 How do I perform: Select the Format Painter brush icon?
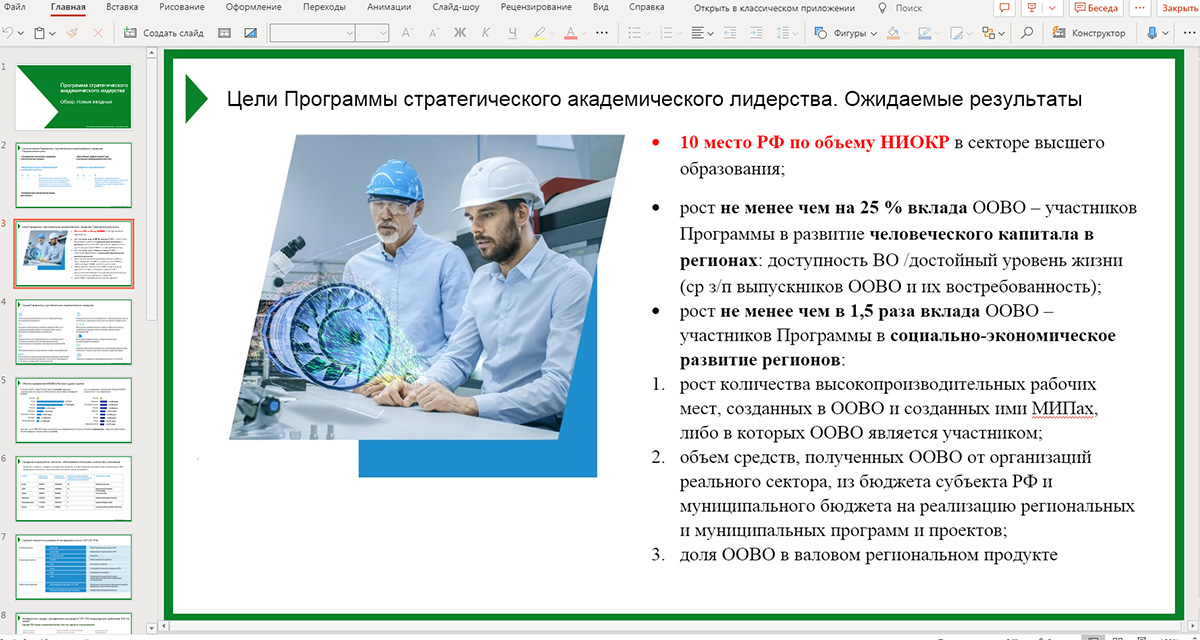(x=72, y=33)
